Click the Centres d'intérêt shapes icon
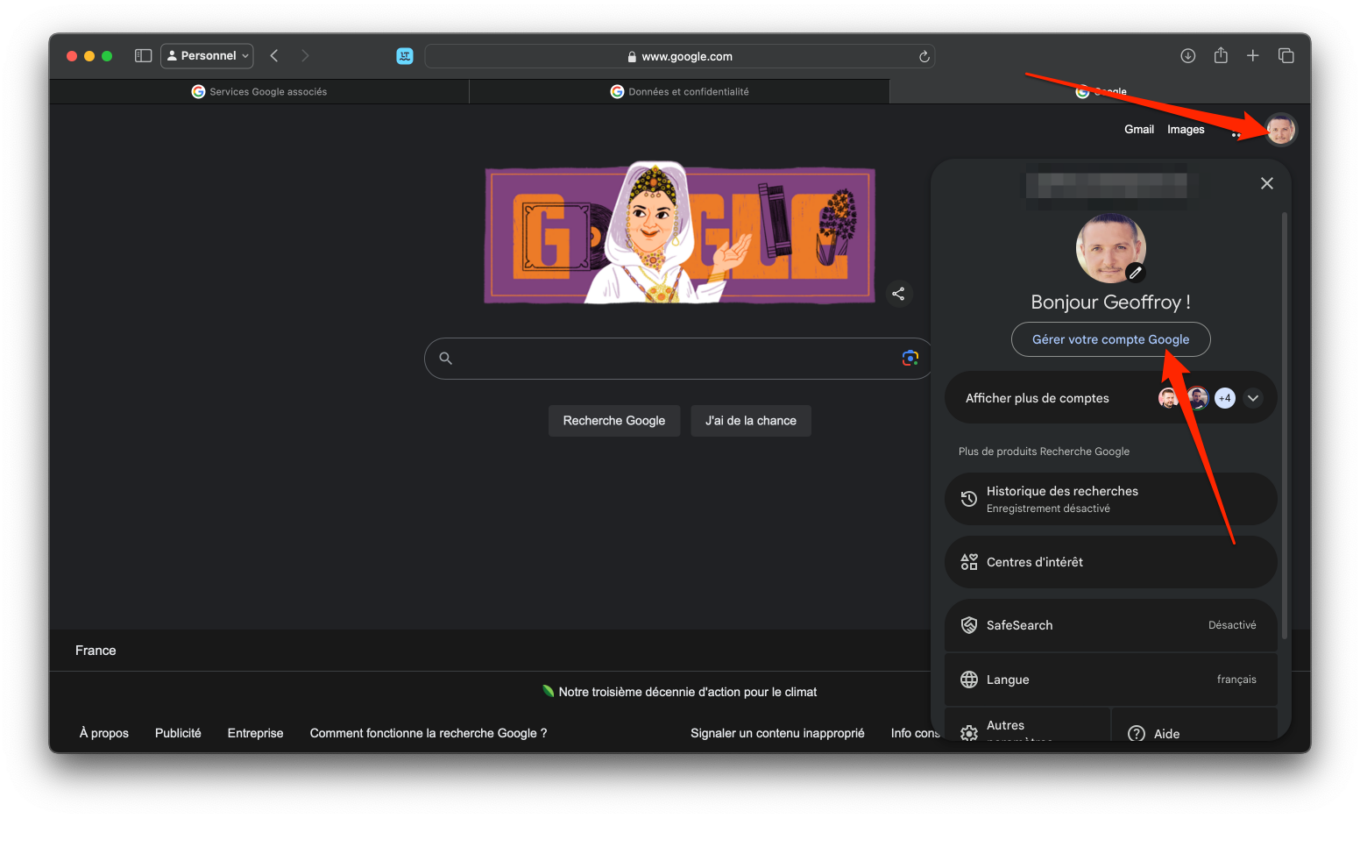1360x854 pixels. [969, 562]
